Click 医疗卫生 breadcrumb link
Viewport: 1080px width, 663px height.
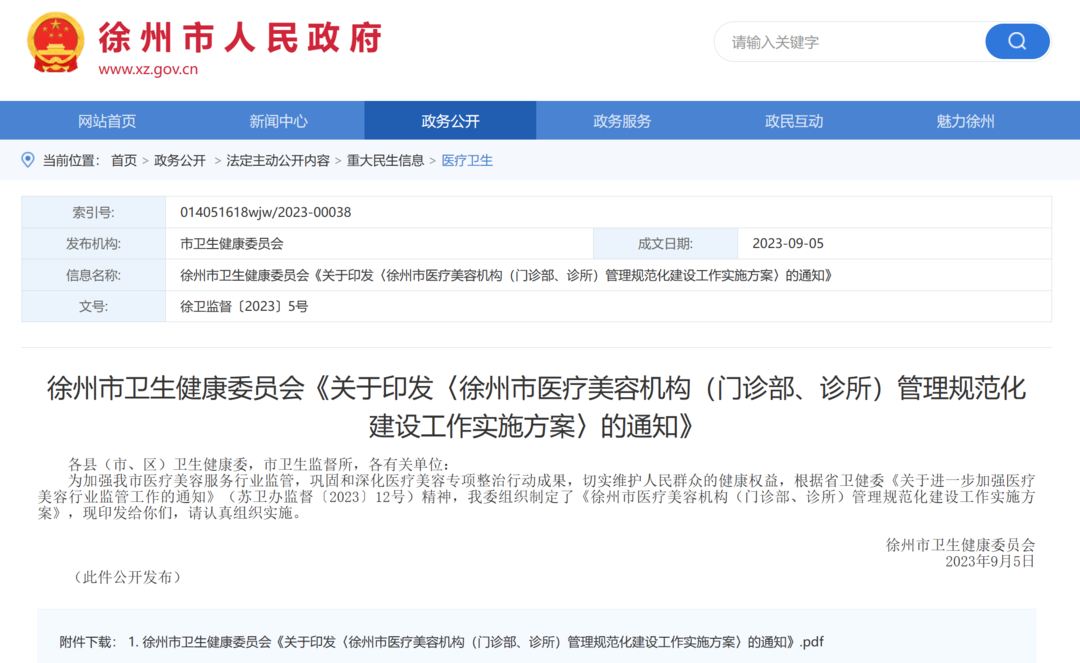467,160
